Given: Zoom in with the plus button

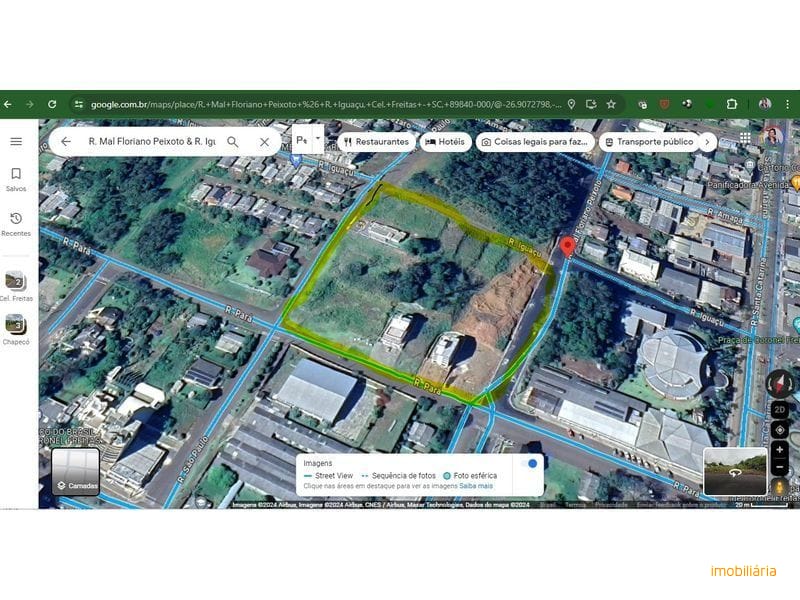Looking at the screenshot, I should [779, 450].
